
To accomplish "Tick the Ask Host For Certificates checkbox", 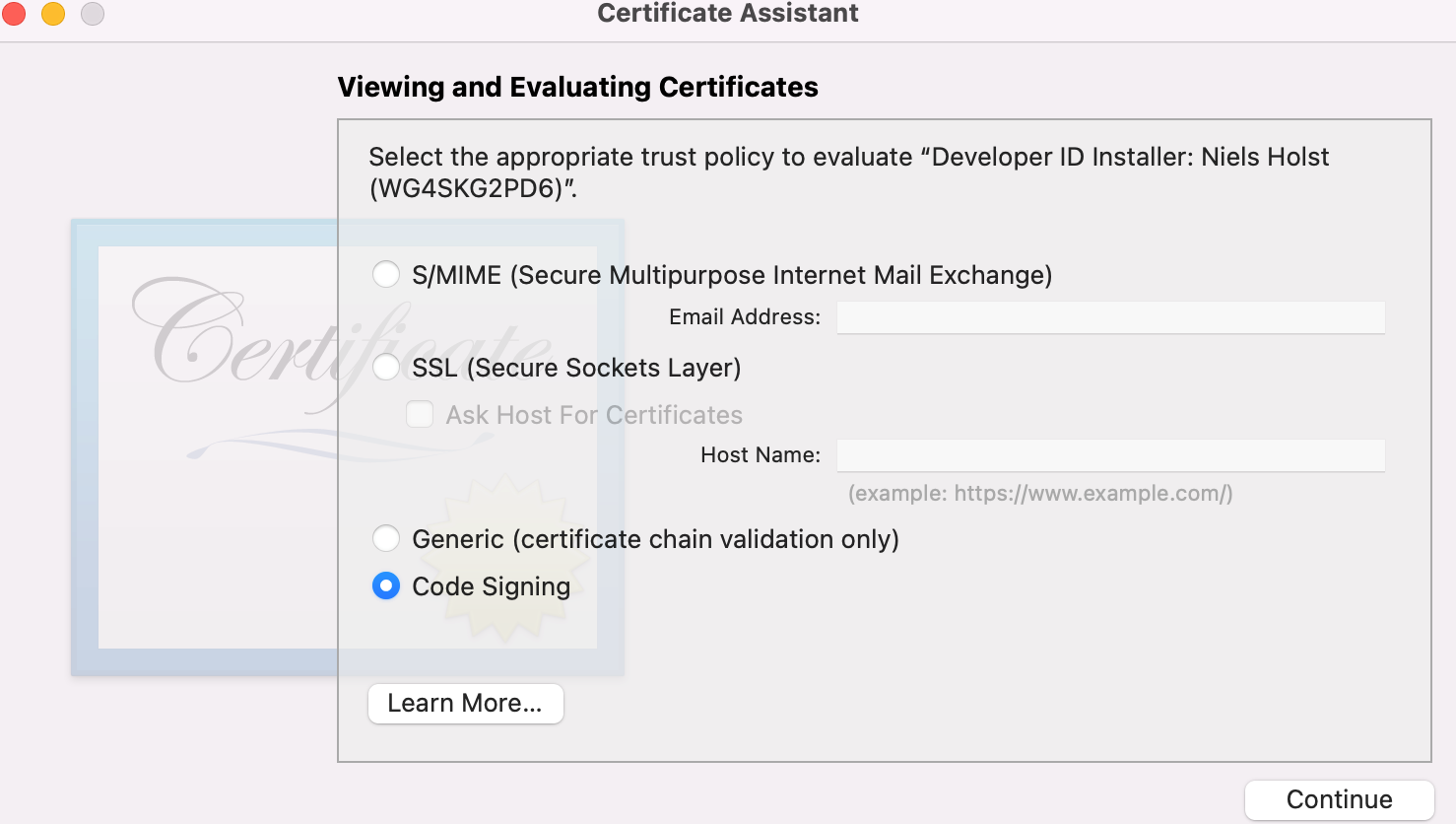I will pos(421,414).
